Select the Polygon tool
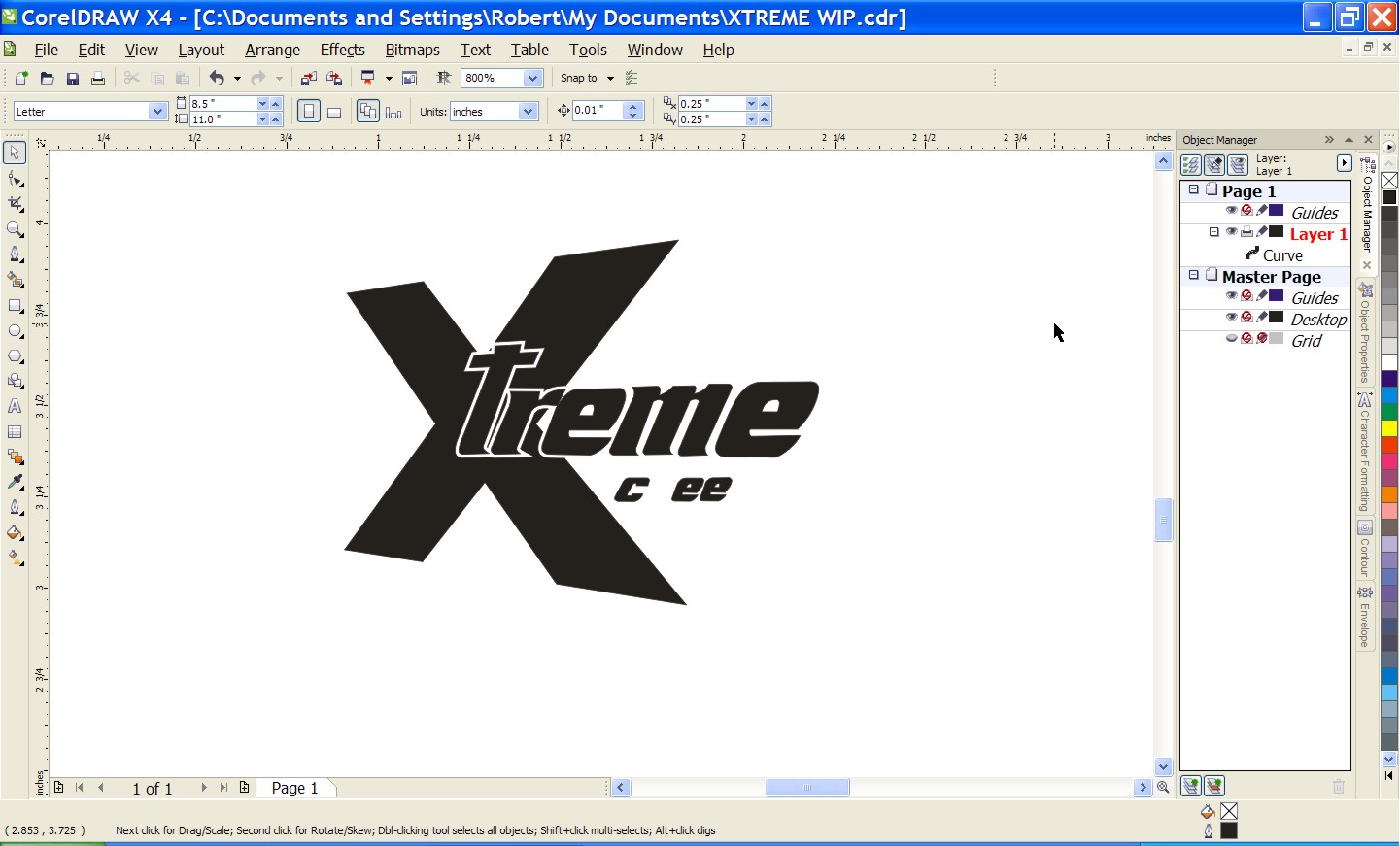The image size is (1400, 846). pyautogui.click(x=15, y=355)
